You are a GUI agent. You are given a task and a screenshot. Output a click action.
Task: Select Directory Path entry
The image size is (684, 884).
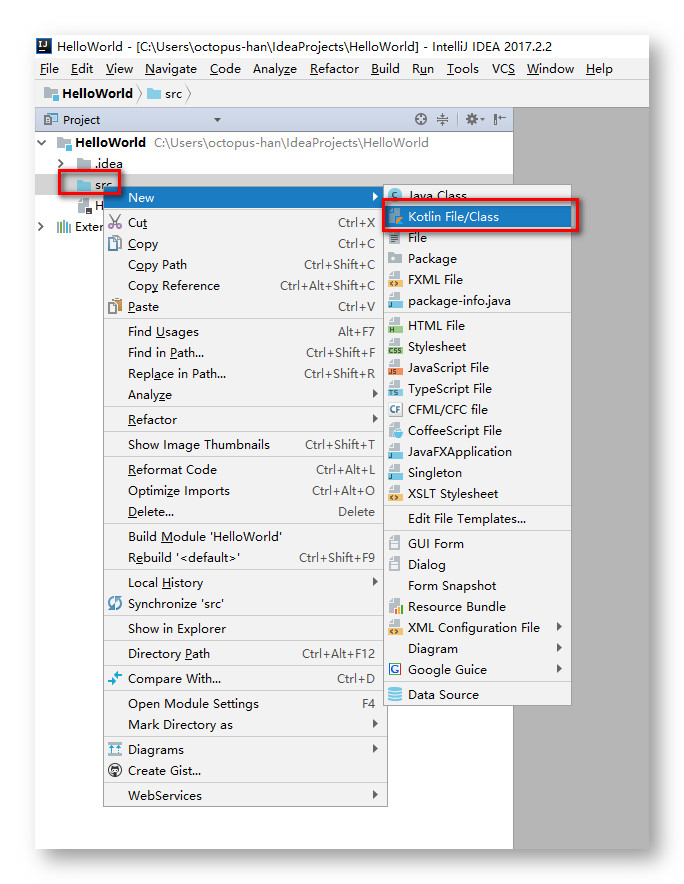(244, 653)
